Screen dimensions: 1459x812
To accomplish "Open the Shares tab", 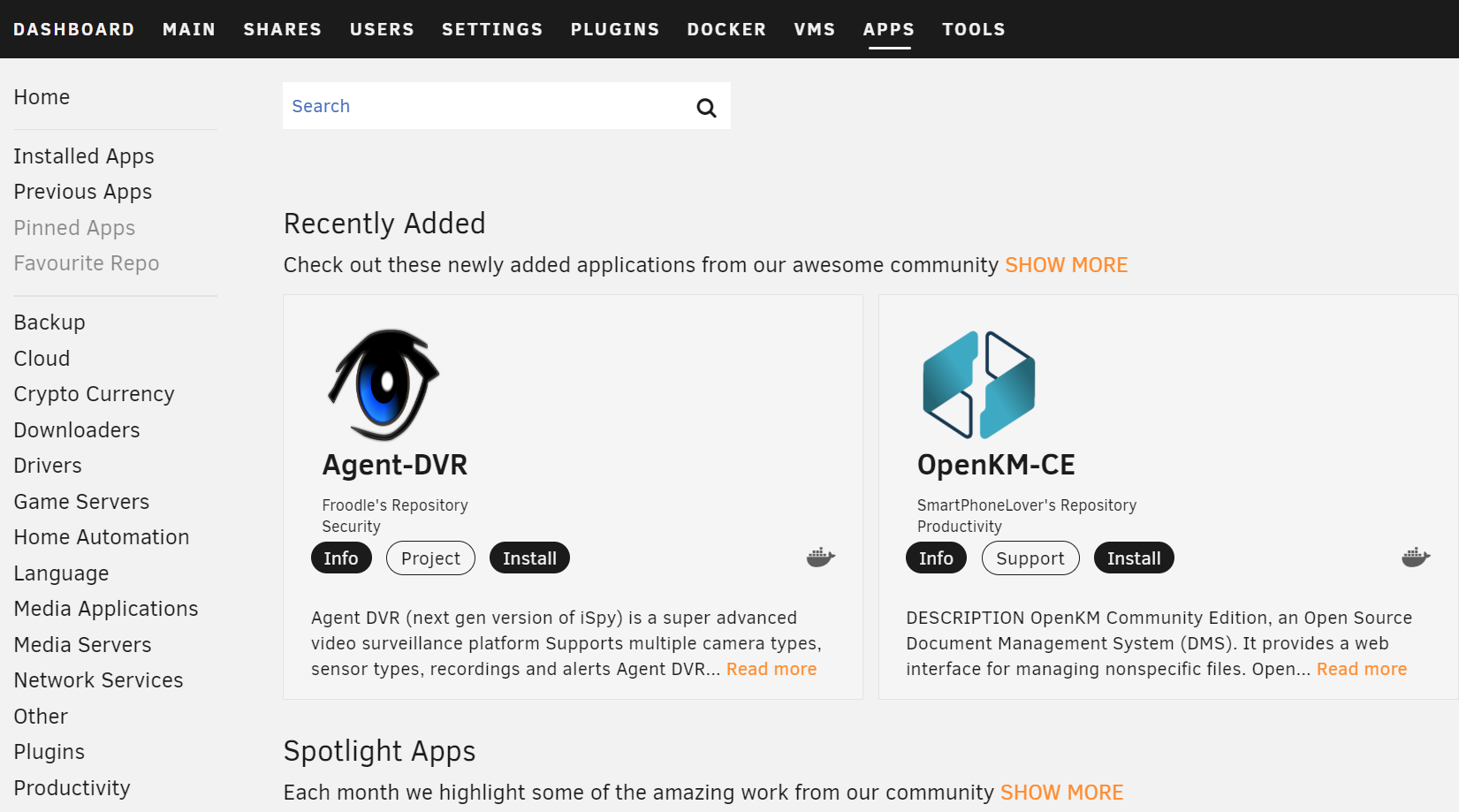I will tap(283, 29).
